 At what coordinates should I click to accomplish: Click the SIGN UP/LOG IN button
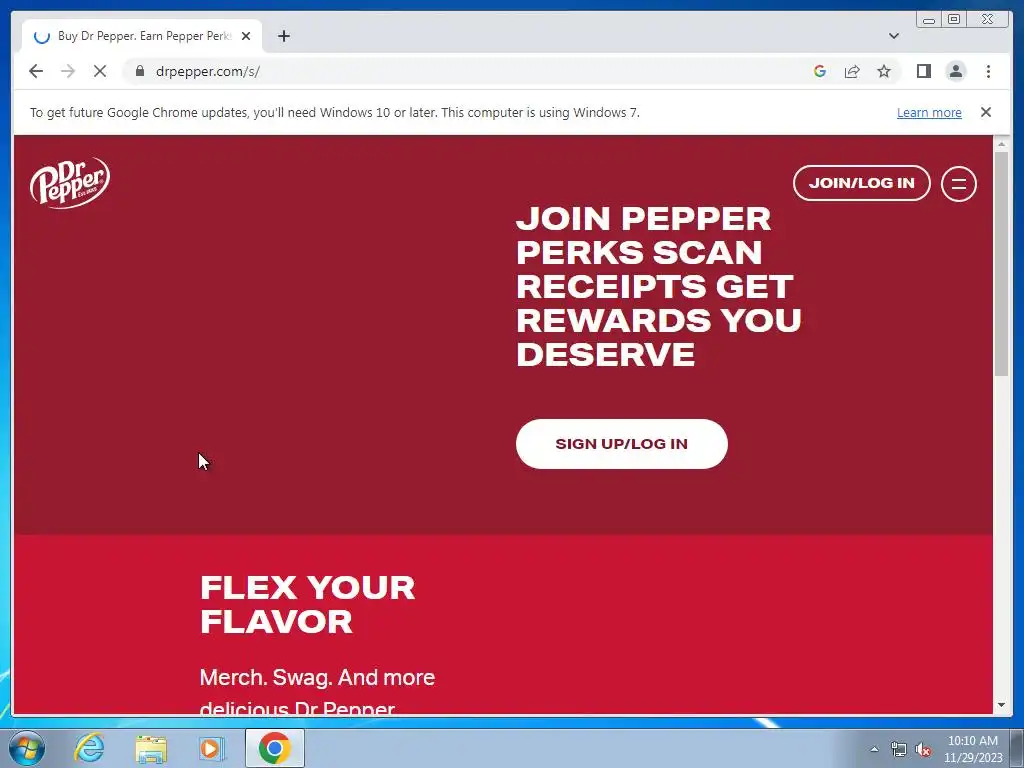[621, 444]
